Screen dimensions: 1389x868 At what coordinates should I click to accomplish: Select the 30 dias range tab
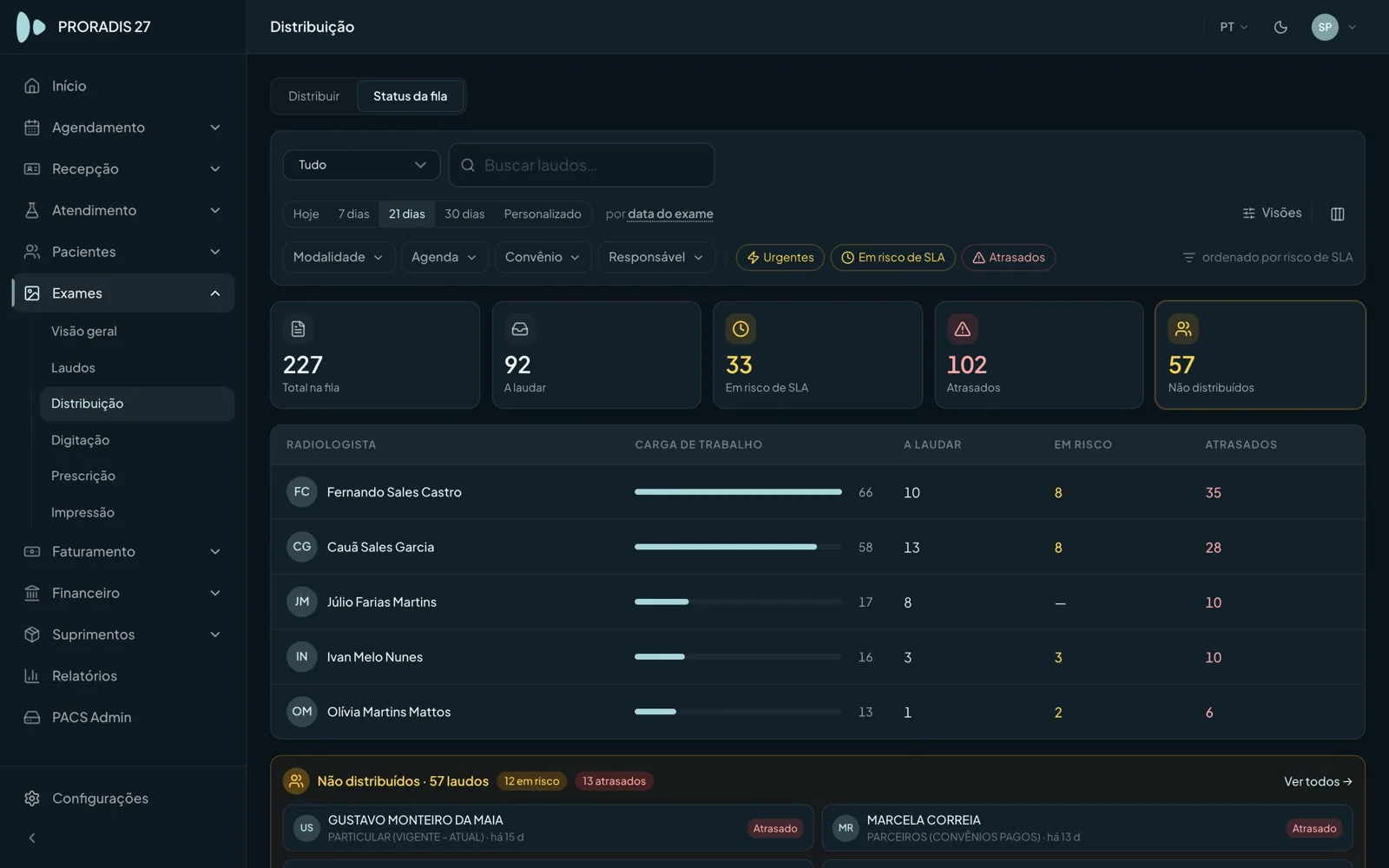click(464, 214)
